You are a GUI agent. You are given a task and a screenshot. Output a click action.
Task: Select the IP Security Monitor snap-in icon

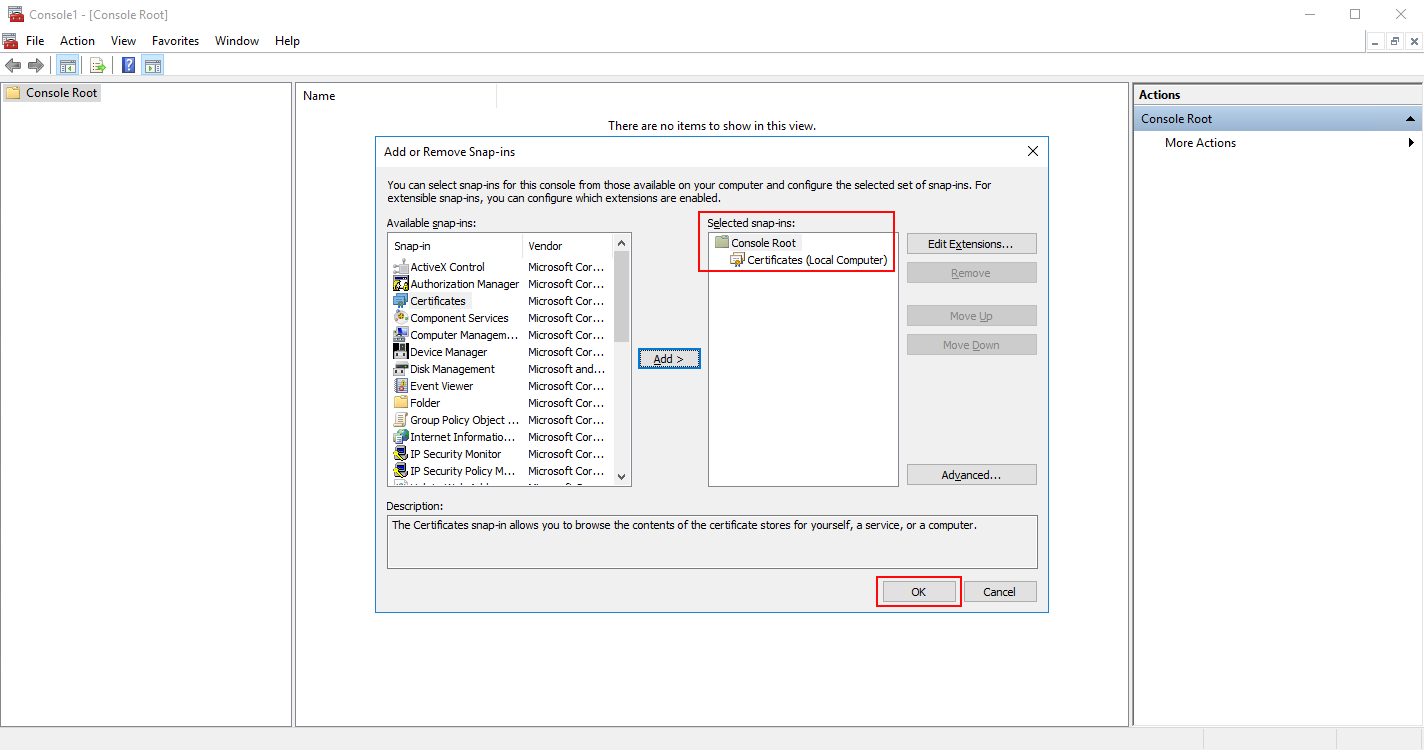(x=402, y=453)
